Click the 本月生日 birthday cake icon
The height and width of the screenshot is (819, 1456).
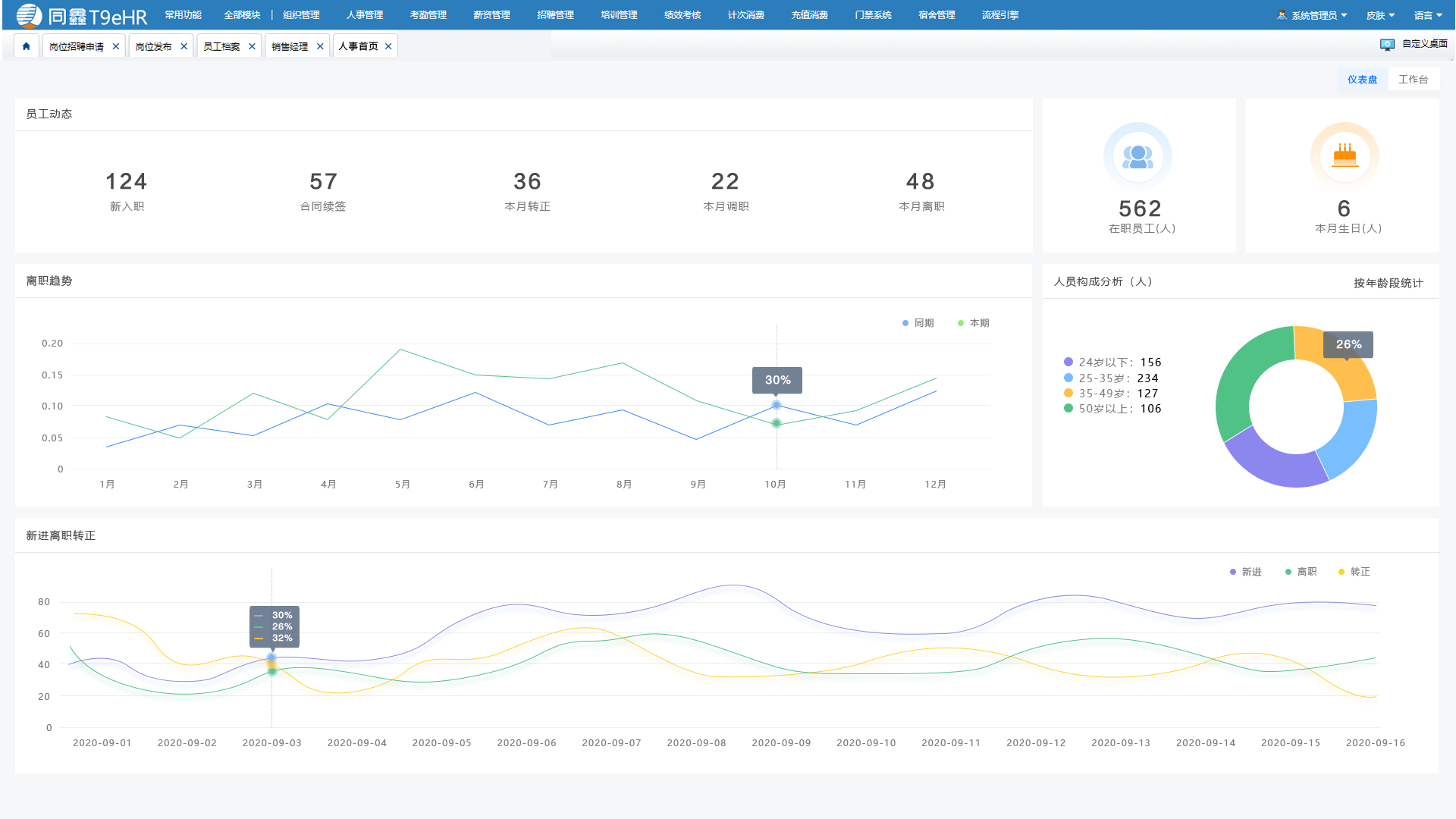(x=1345, y=156)
